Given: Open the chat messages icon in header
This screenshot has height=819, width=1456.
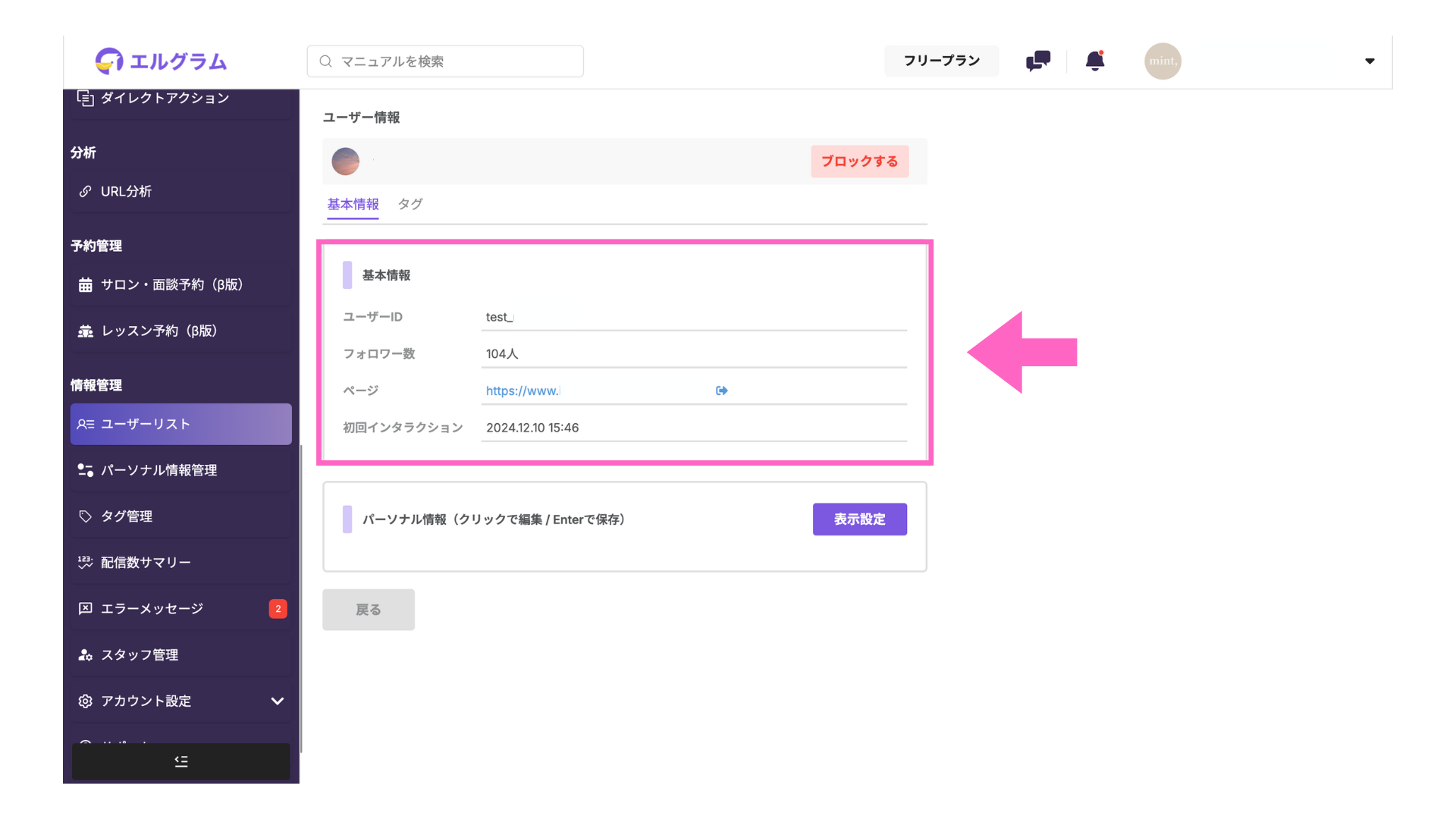Looking at the screenshot, I should 1038,61.
